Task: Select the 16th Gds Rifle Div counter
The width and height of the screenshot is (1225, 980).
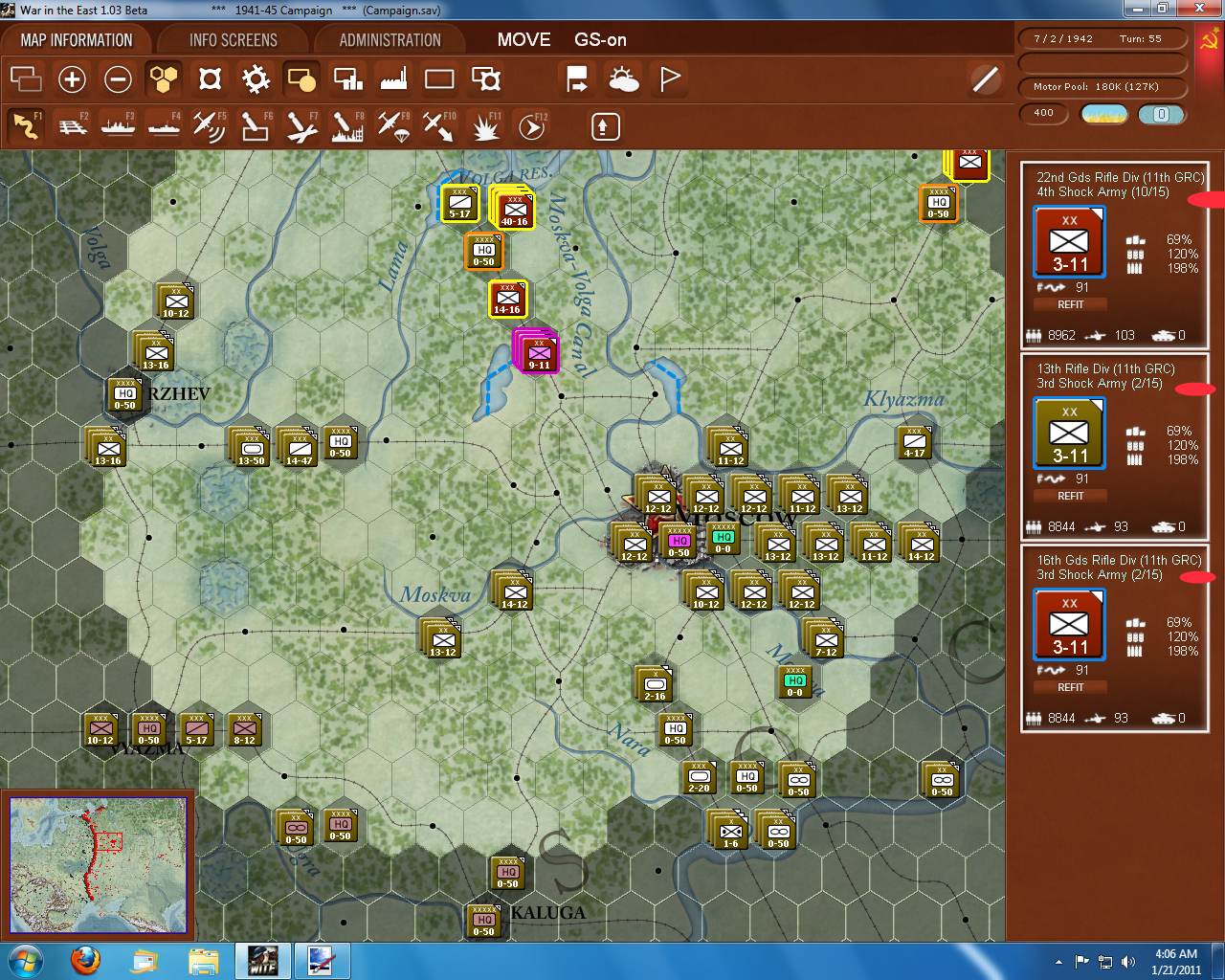Action: coord(1070,626)
